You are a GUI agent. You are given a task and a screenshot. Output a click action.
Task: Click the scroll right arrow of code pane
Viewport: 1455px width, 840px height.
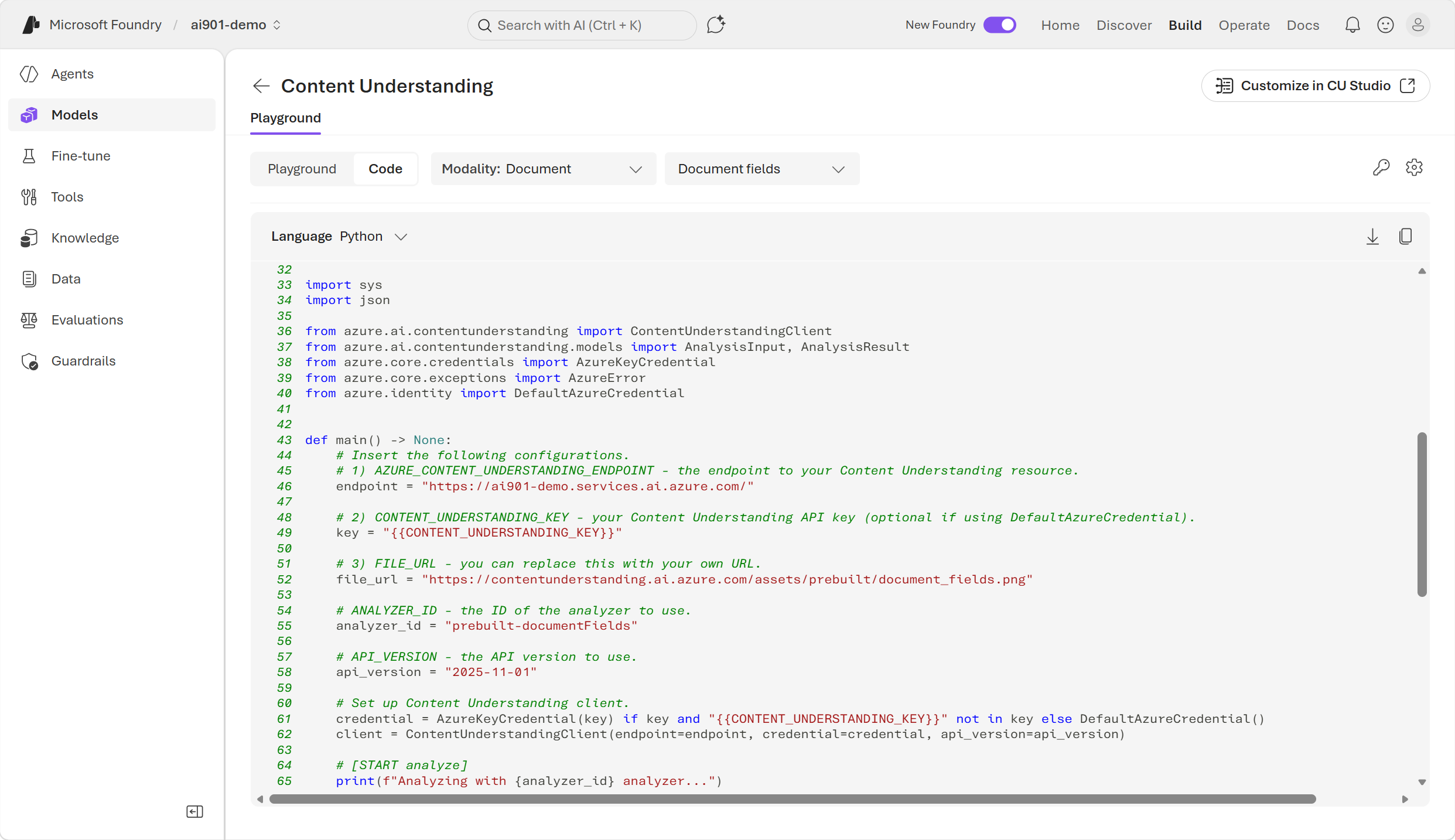coord(1405,799)
